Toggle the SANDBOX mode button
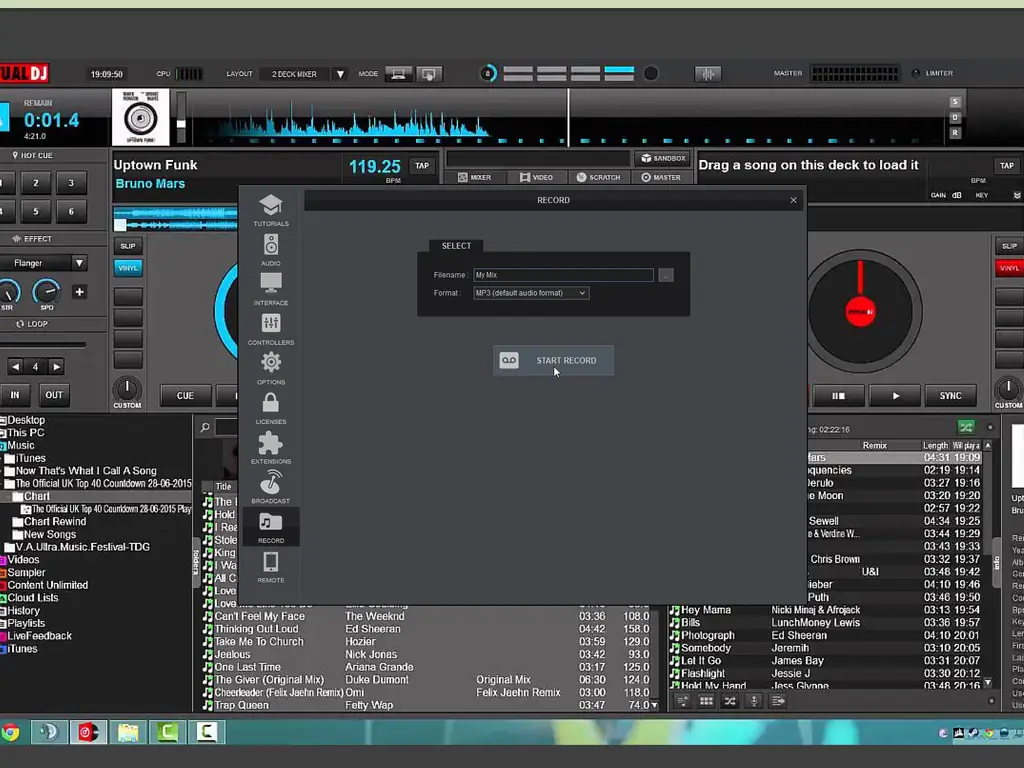Screen dimensions: 1024x768 click(663, 158)
